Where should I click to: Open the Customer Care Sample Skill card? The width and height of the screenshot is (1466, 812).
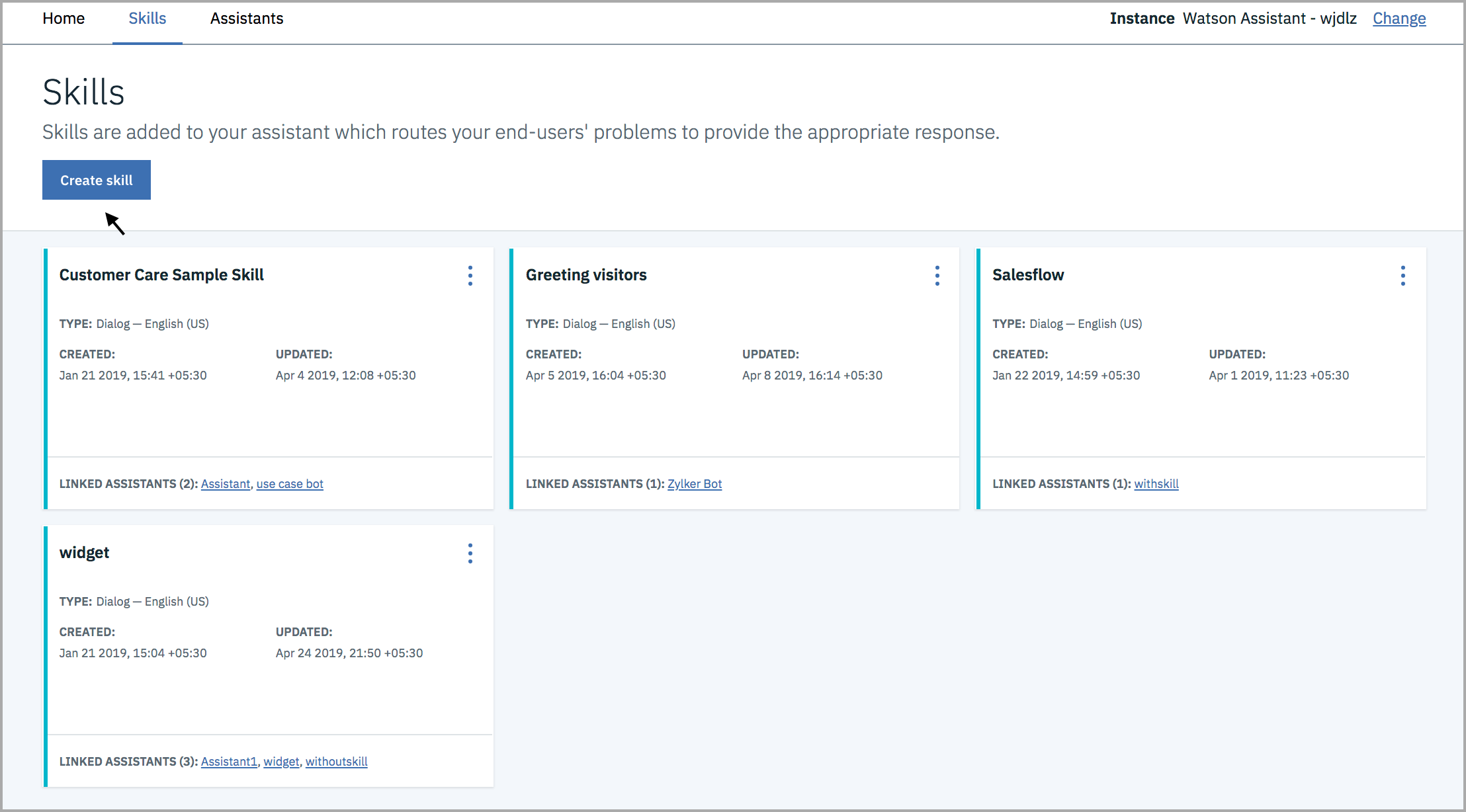(161, 274)
